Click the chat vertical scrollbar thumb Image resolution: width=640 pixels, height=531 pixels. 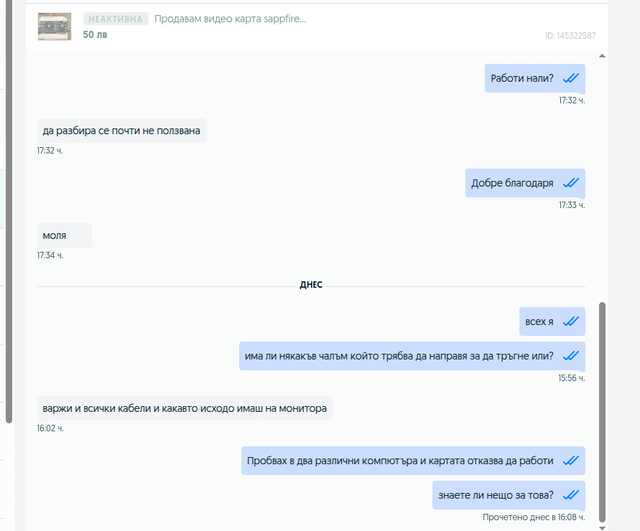pos(602,412)
